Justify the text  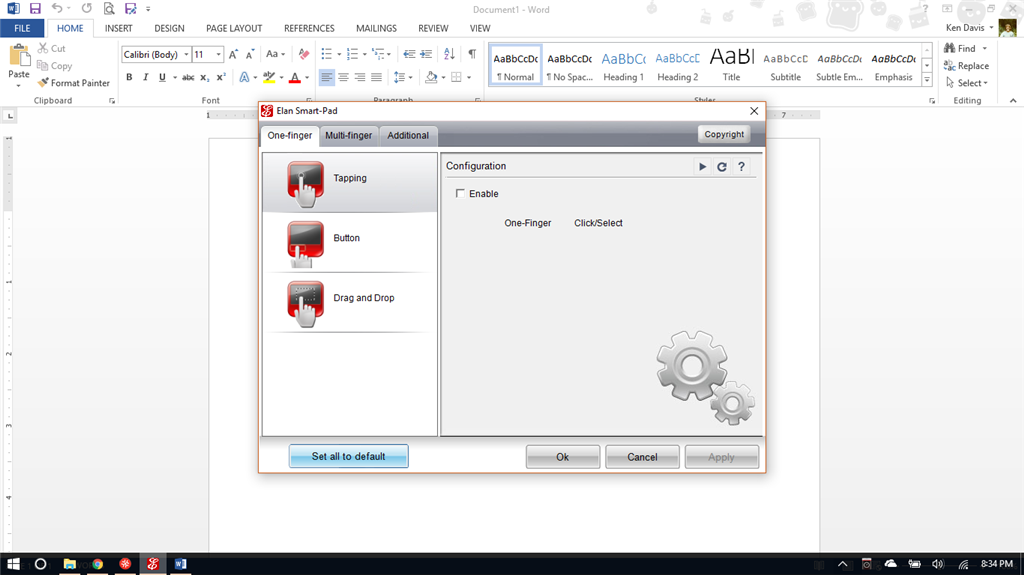point(376,77)
